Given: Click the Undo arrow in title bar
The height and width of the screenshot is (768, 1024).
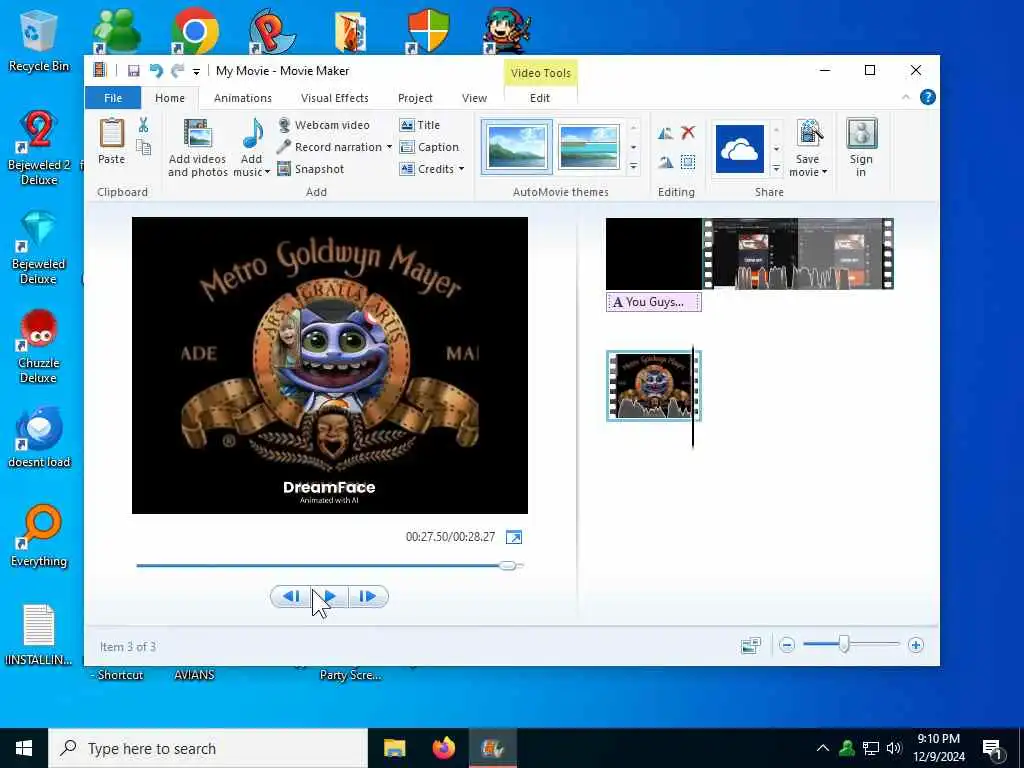Looking at the screenshot, I should pyautogui.click(x=155, y=71).
